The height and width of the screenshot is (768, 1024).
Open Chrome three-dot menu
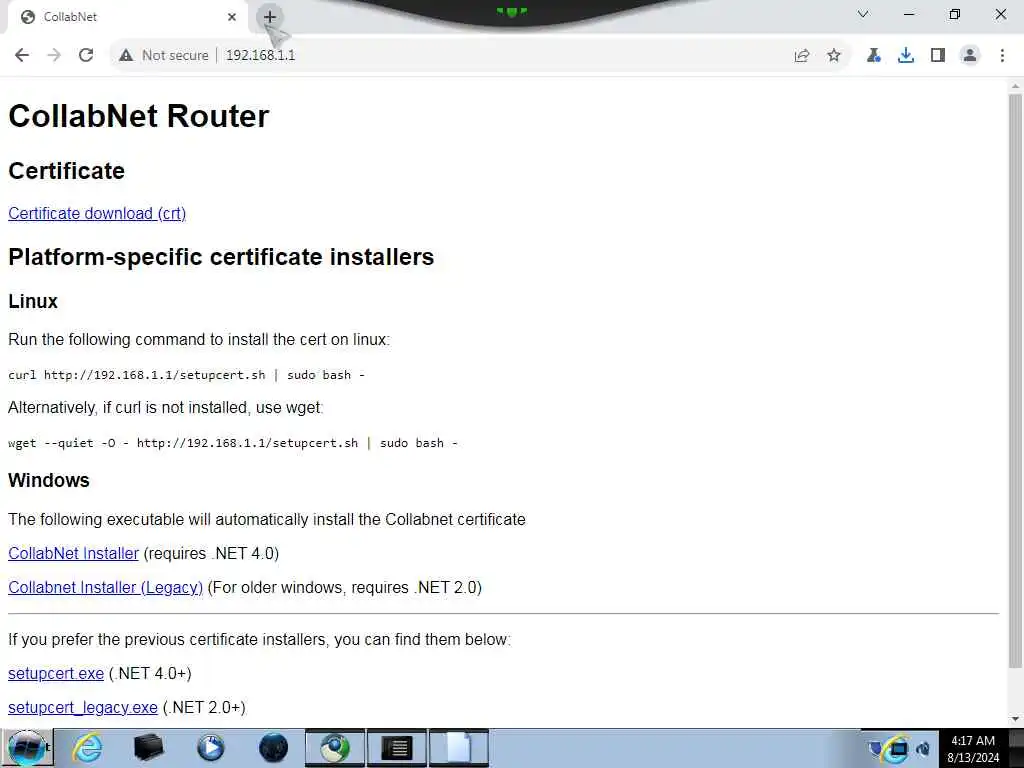(1002, 56)
